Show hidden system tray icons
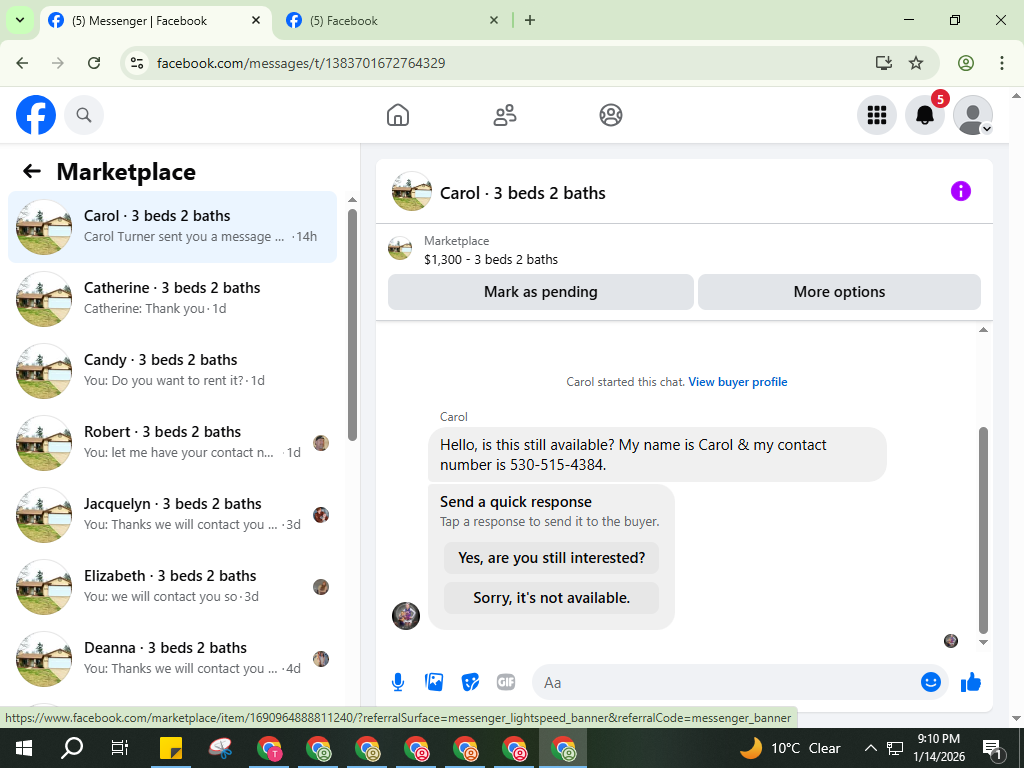The width and height of the screenshot is (1024, 768). [871, 748]
